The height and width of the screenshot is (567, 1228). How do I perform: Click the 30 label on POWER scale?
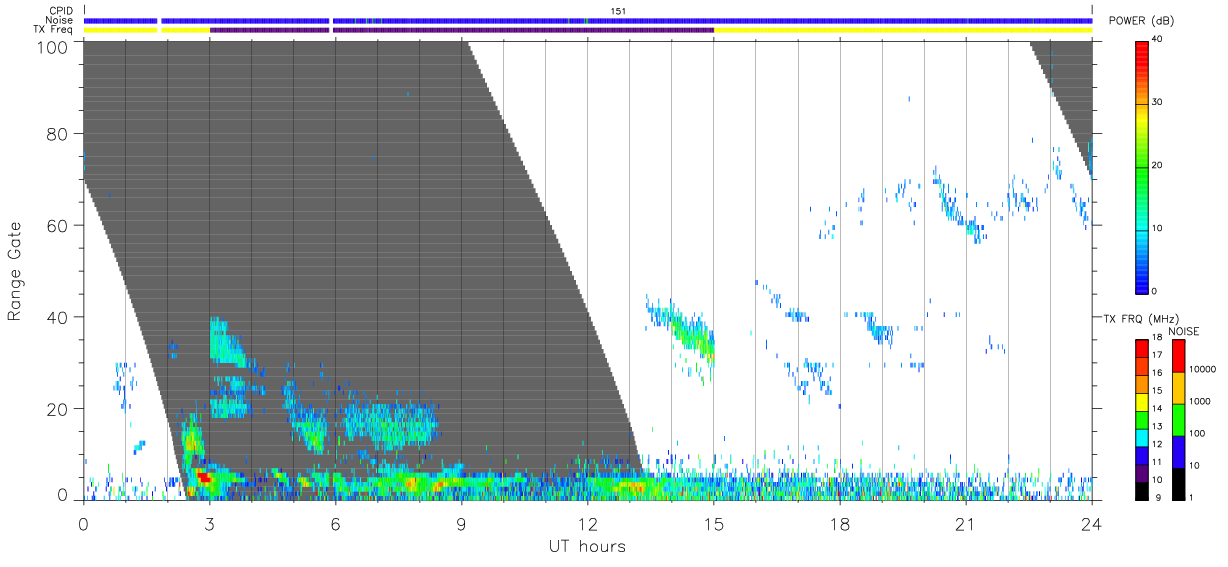pos(1158,103)
